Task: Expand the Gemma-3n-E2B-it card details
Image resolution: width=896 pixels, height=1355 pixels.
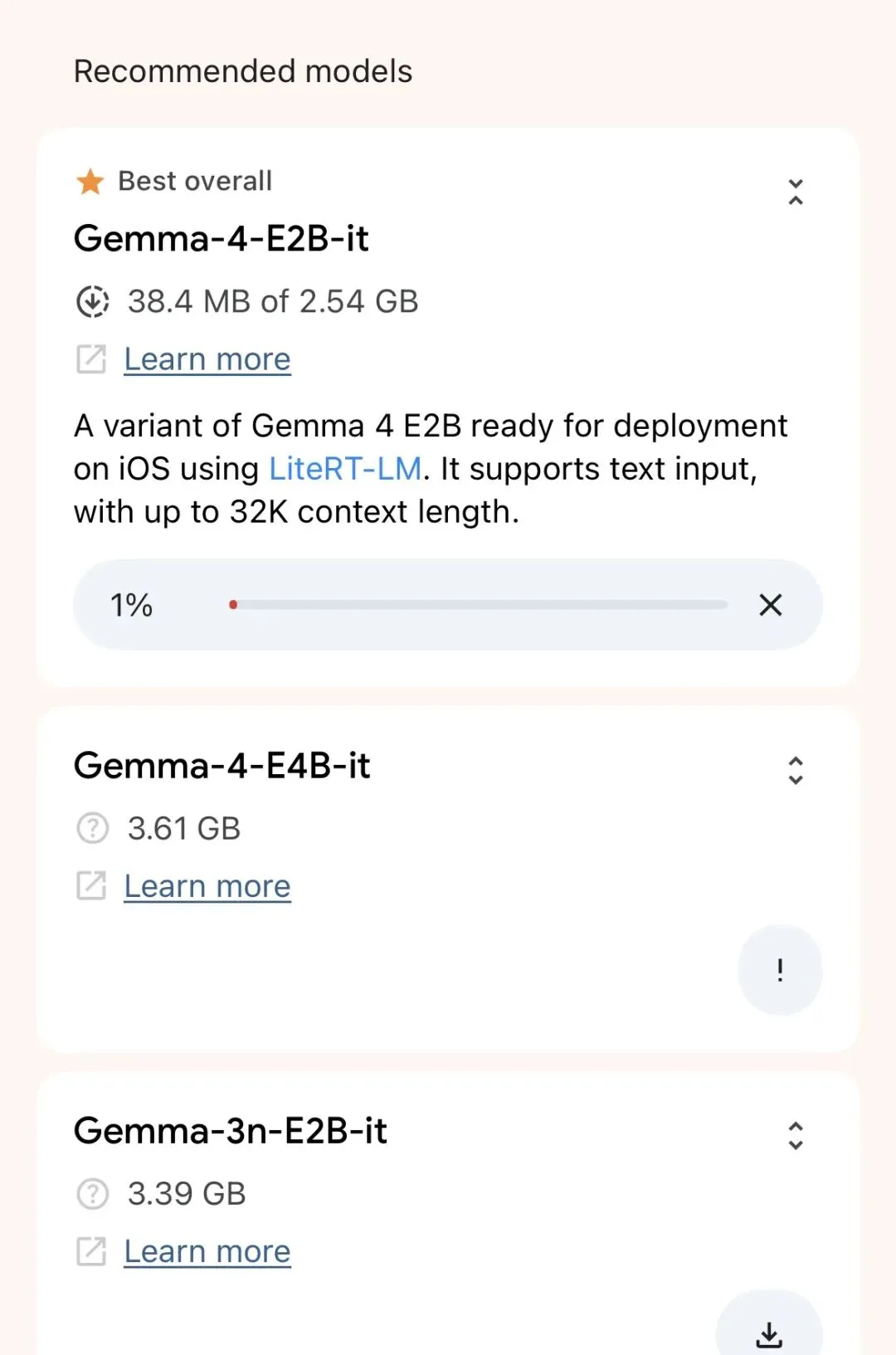Action: [x=796, y=1135]
